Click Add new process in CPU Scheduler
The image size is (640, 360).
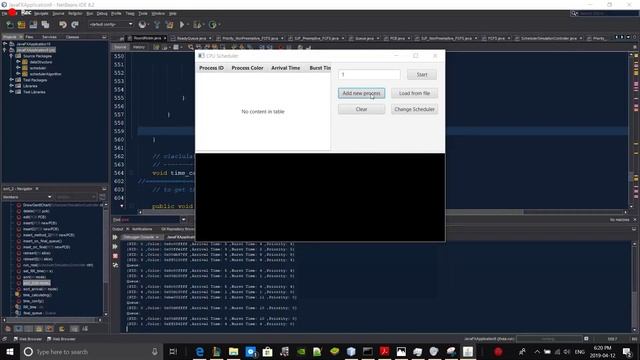click(x=361, y=93)
